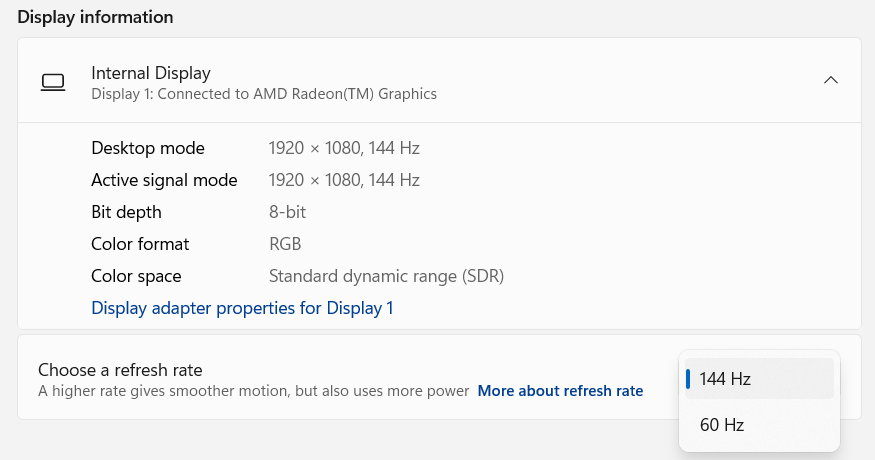
Task: Click the Connected to AMD Radeon Graphics subtitle
Action: pos(264,94)
